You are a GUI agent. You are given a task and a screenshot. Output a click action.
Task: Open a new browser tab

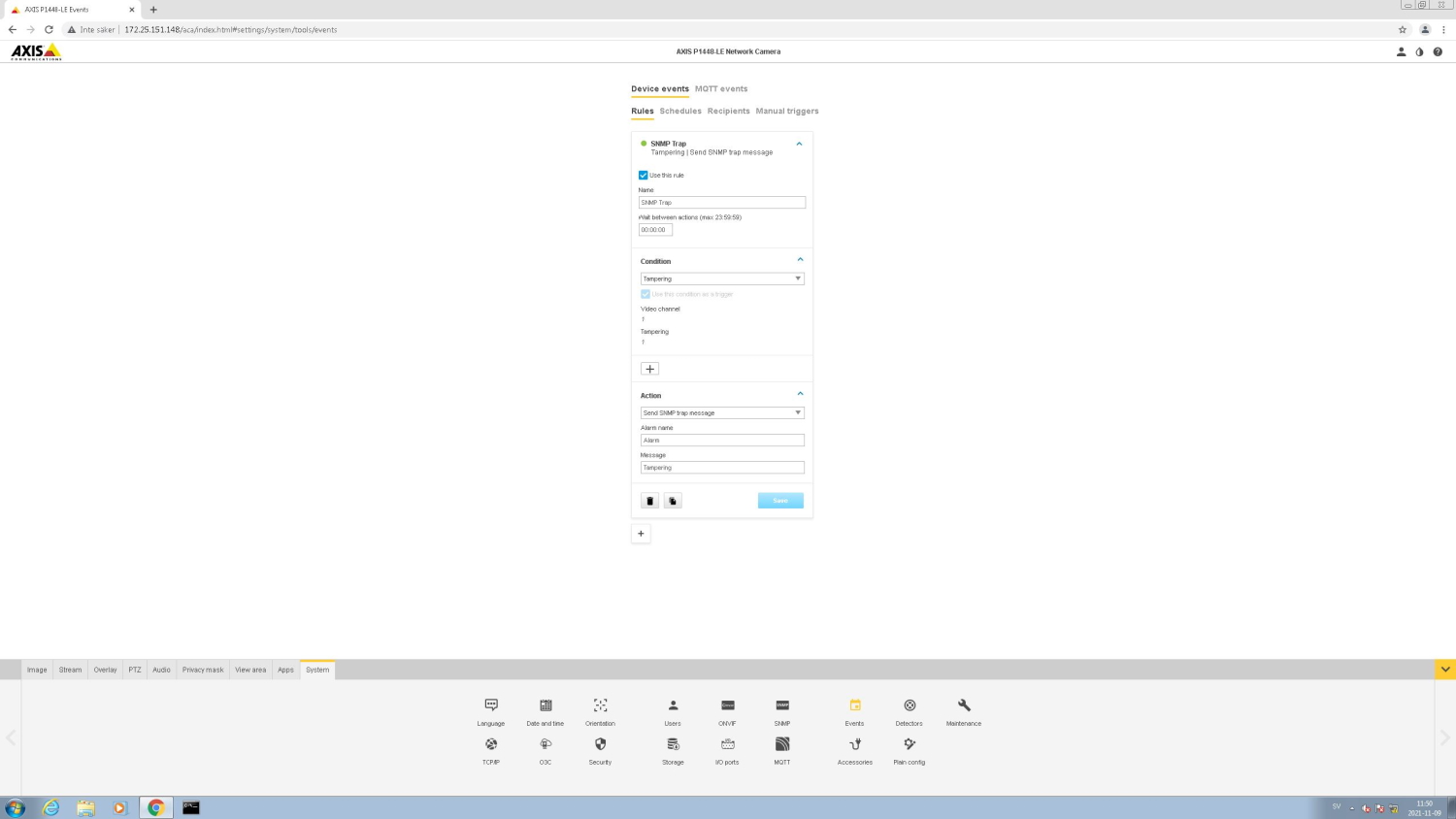[153, 10]
